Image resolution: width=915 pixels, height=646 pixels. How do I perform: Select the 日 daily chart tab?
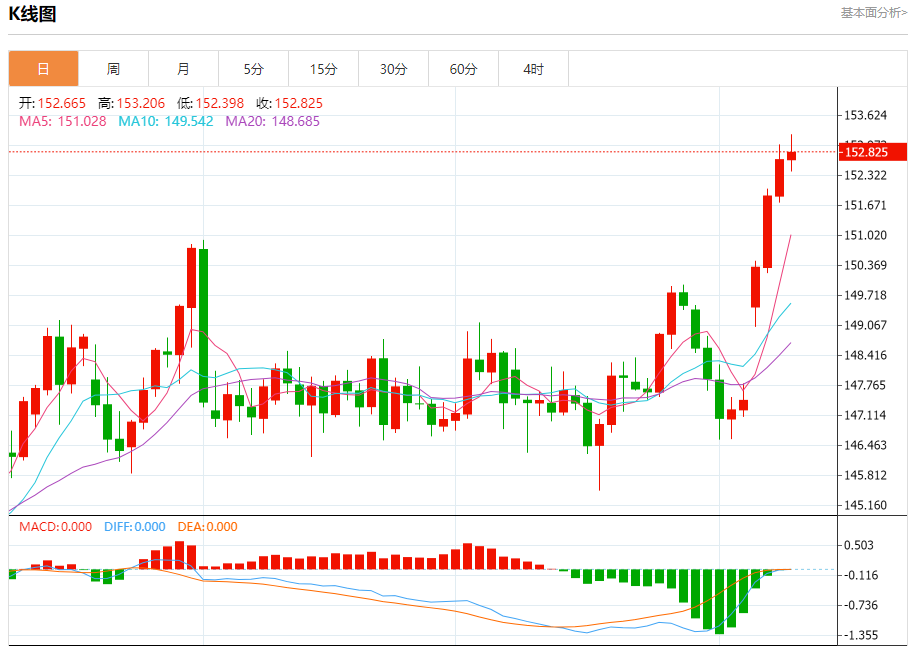(x=43, y=69)
